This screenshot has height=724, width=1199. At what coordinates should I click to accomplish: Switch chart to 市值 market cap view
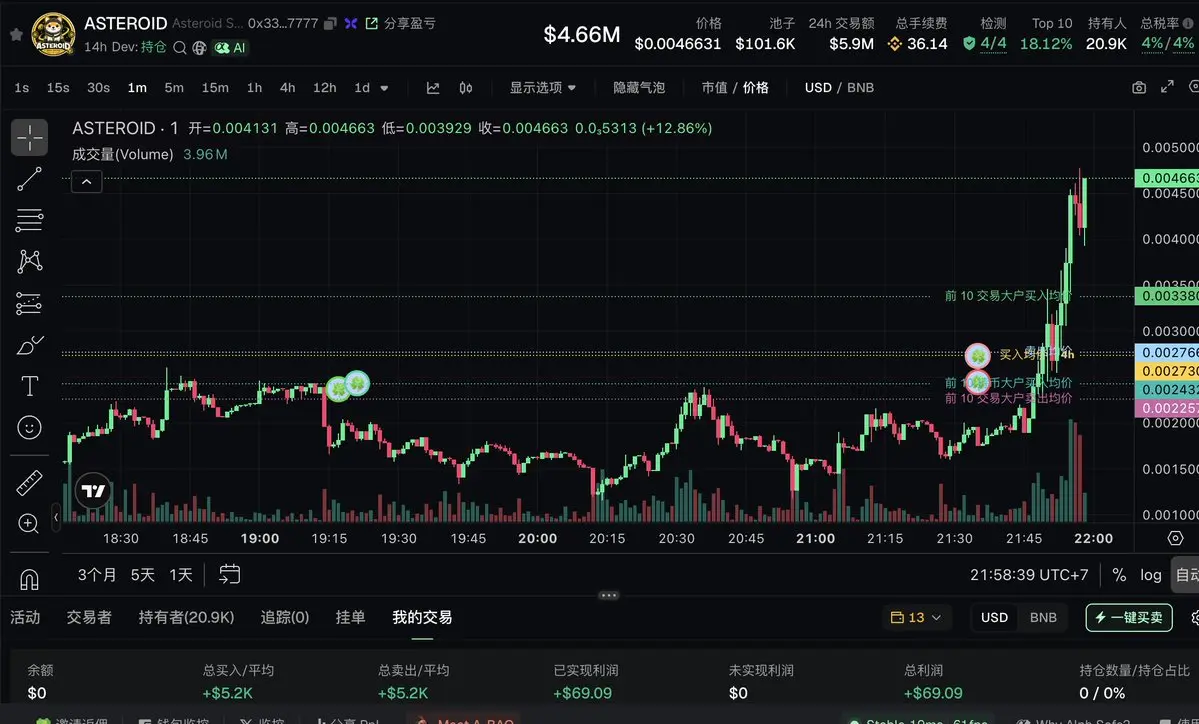pos(715,88)
